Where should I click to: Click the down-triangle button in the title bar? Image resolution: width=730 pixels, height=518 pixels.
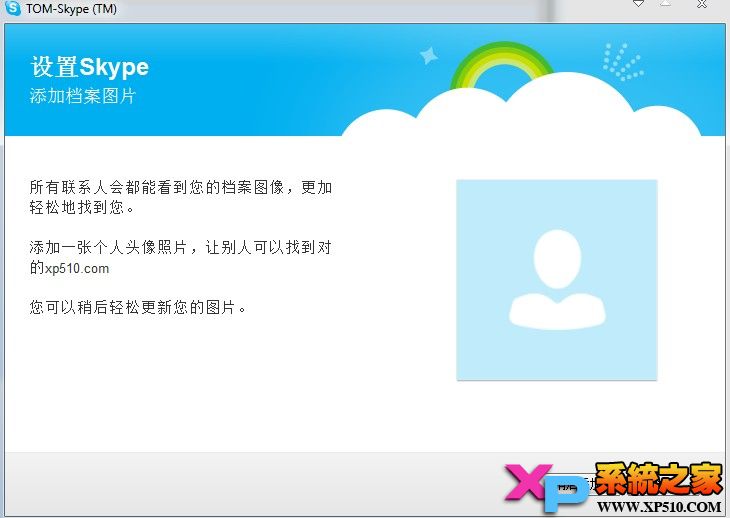coord(638,4)
